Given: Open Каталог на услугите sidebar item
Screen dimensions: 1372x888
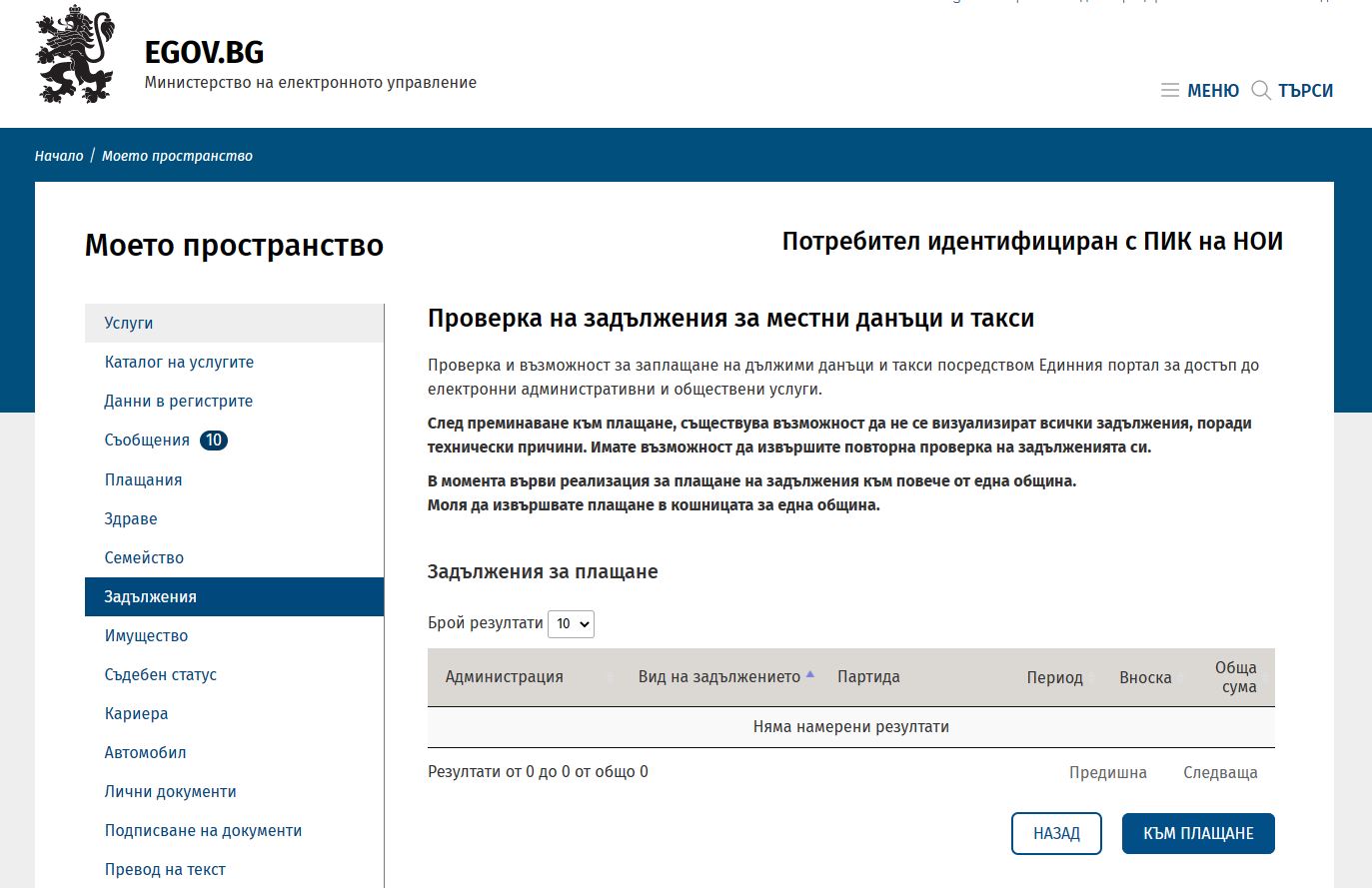Looking at the screenshot, I should [x=179, y=363].
